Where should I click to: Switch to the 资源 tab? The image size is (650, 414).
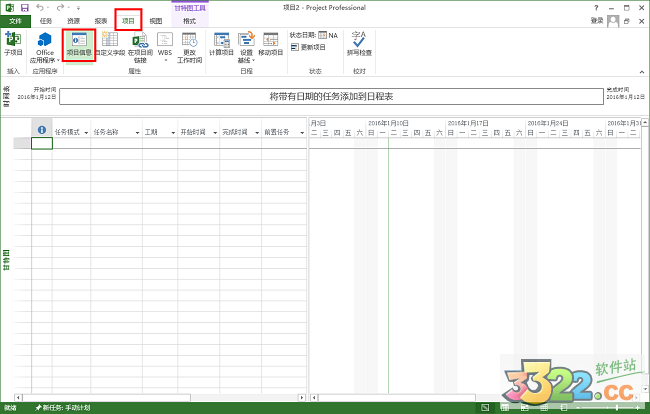click(73, 21)
